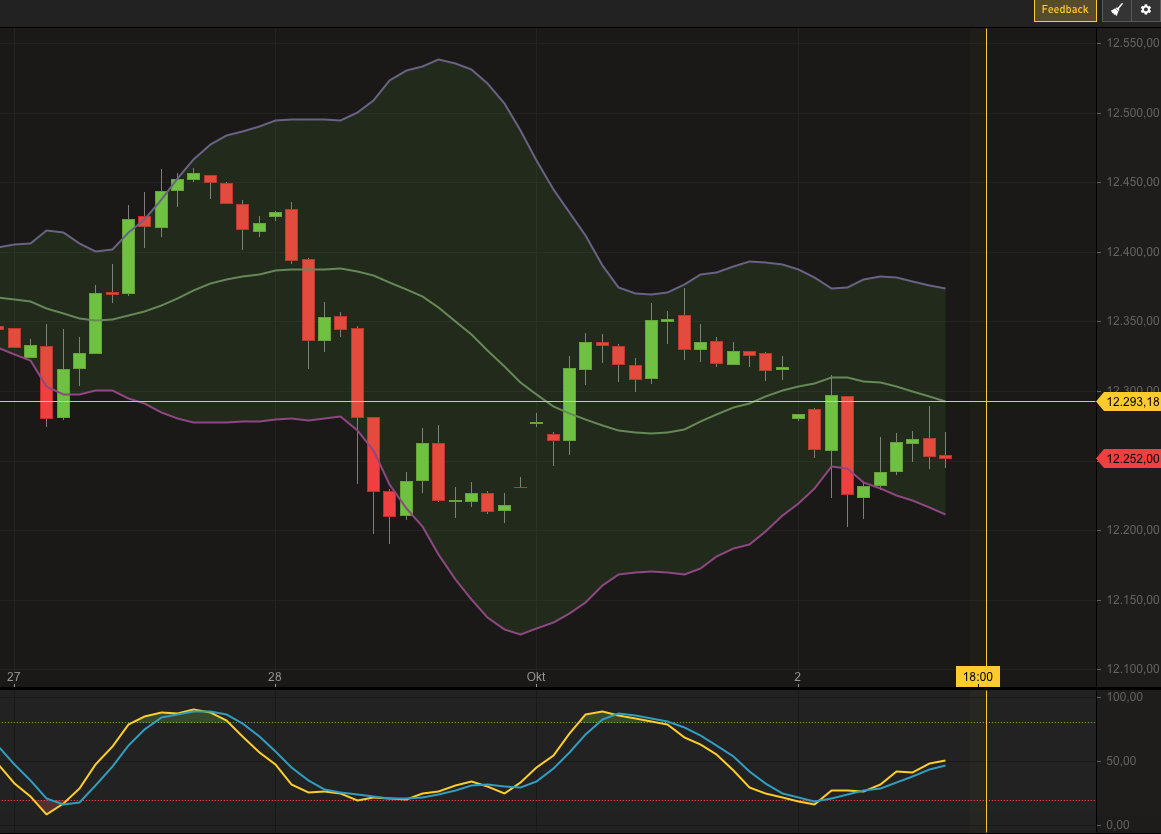Click the Feedback button
The height and width of the screenshot is (834, 1161).
(1063, 10)
